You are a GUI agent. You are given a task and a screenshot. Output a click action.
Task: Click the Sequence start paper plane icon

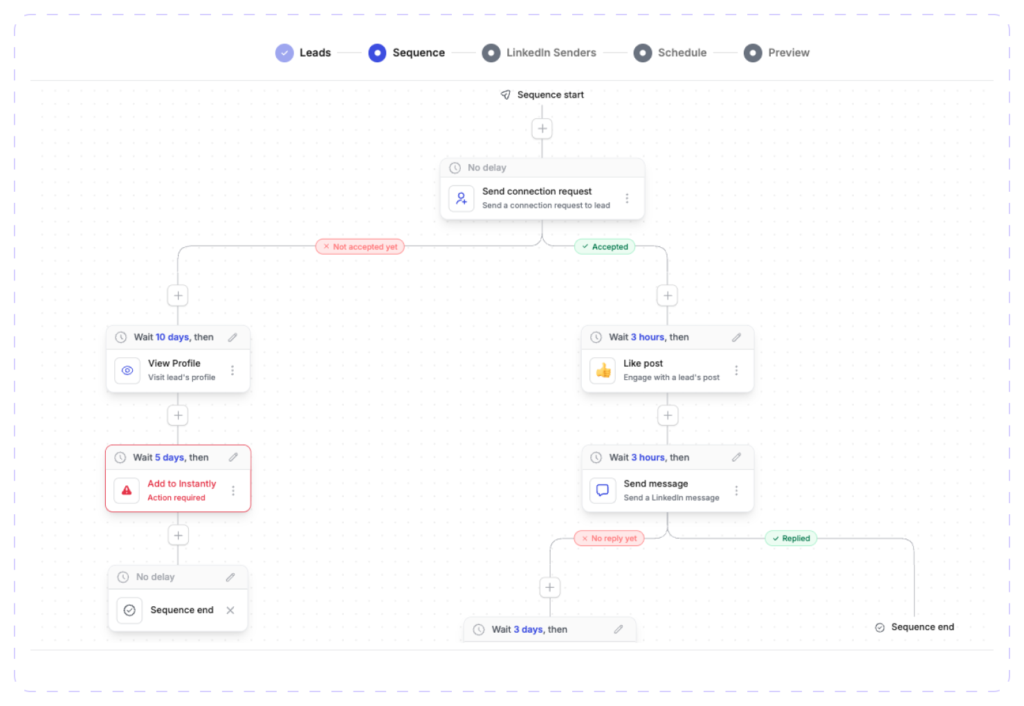505,95
